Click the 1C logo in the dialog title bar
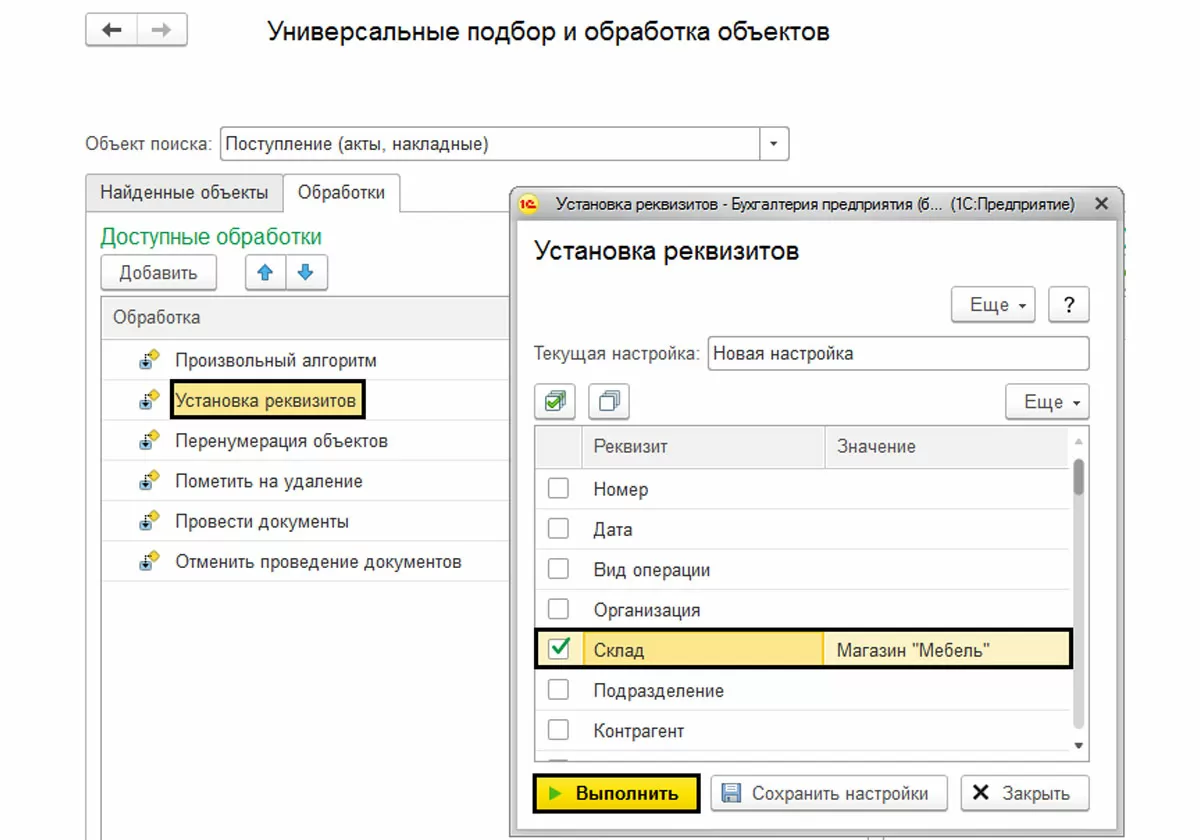The height and width of the screenshot is (840, 1200). point(530,204)
